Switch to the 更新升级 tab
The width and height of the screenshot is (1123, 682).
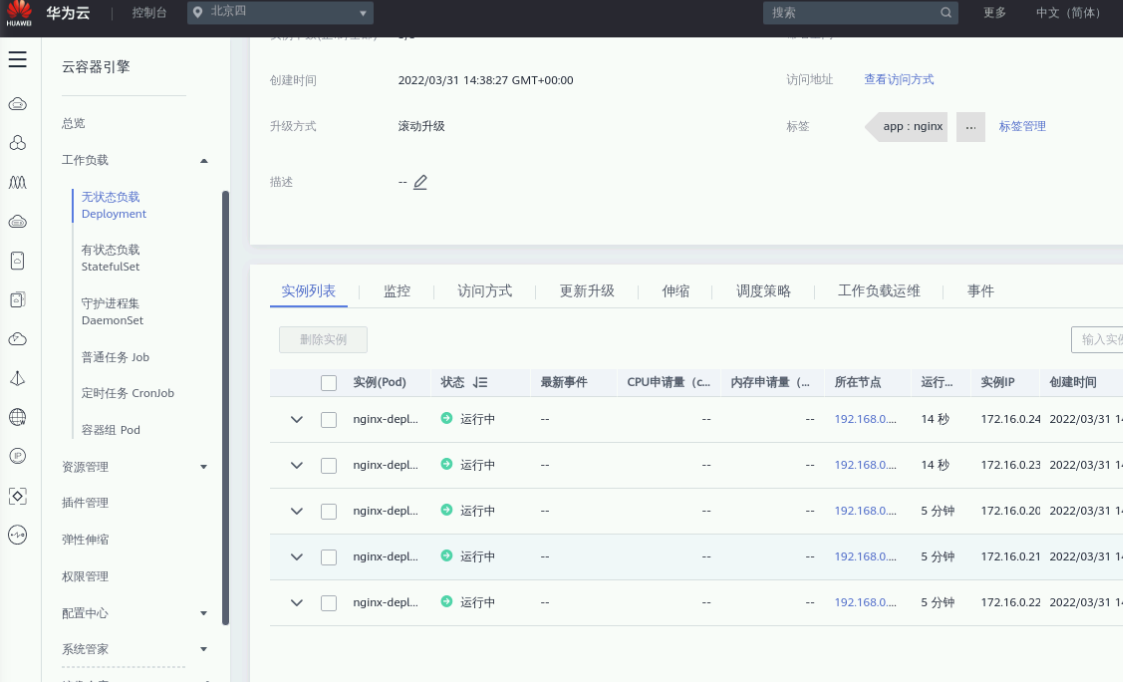coord(587,291)
